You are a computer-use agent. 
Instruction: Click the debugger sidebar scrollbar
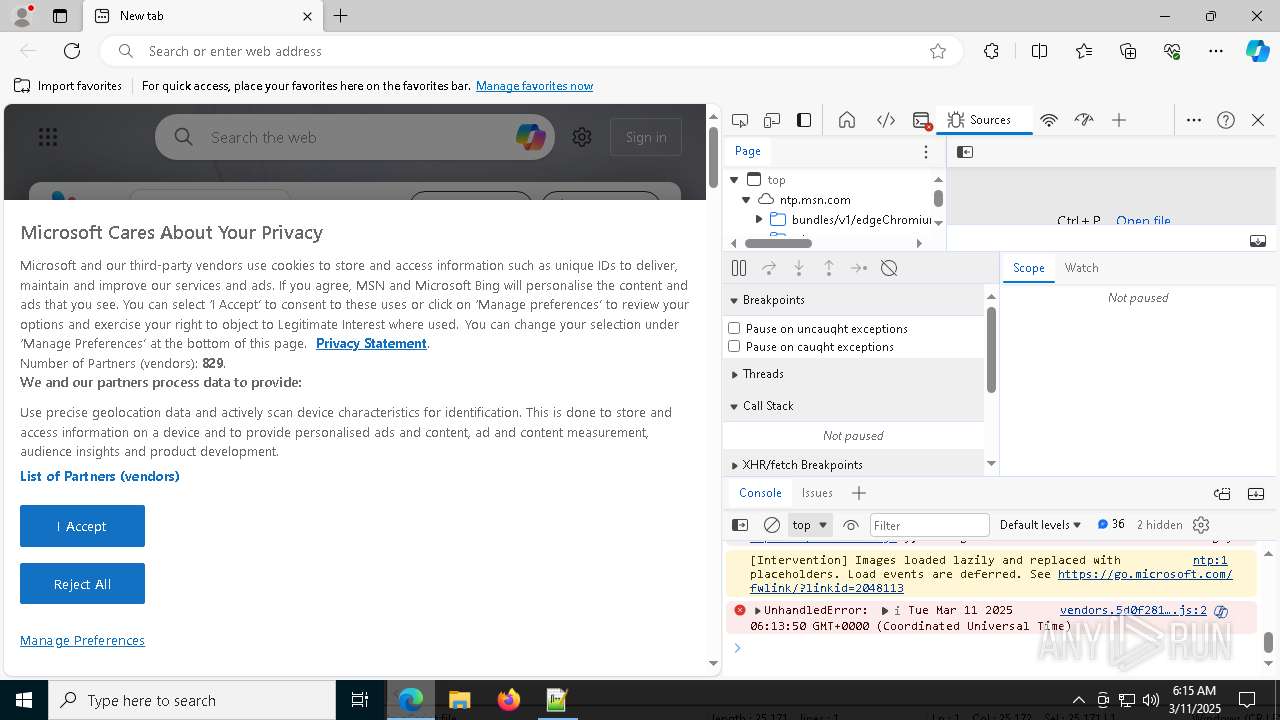coord(991,350)
